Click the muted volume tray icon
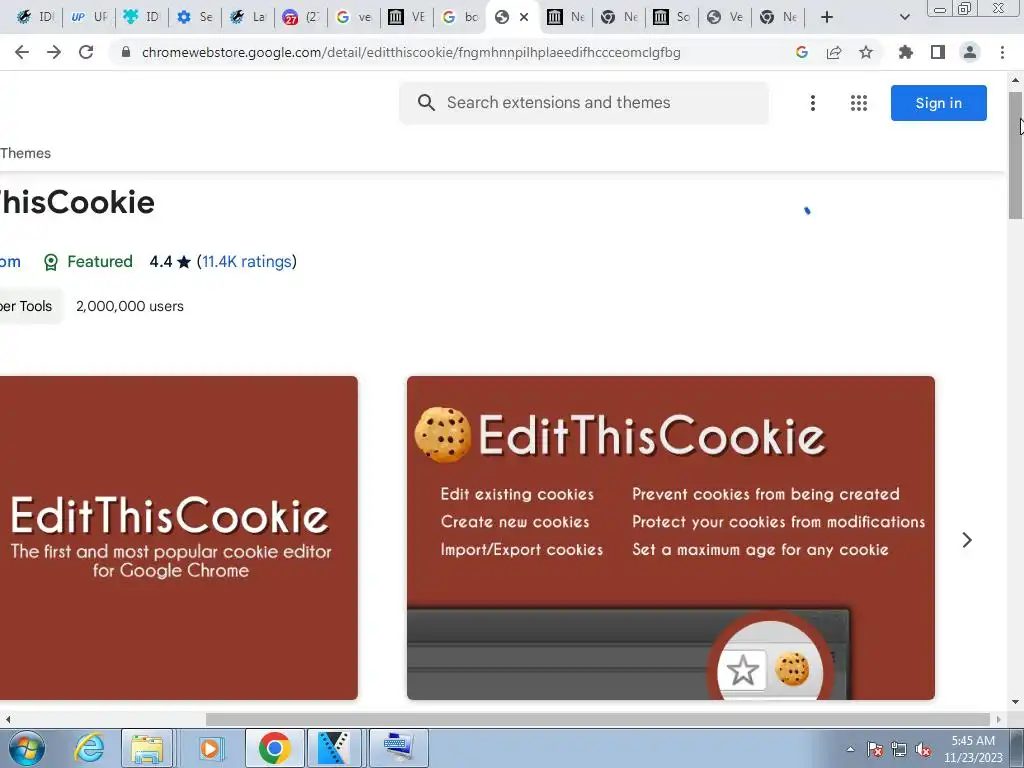The width and height of the screenshot is (1024, 768). pos(923,749)
